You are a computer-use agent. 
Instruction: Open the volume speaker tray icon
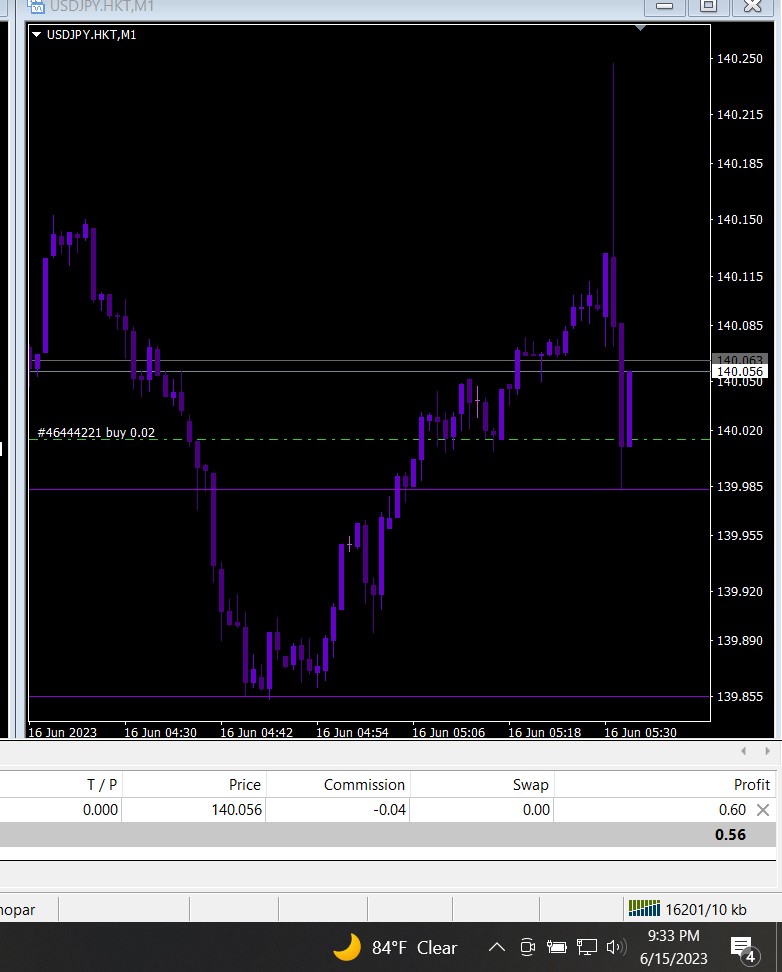tap(616, 947)
